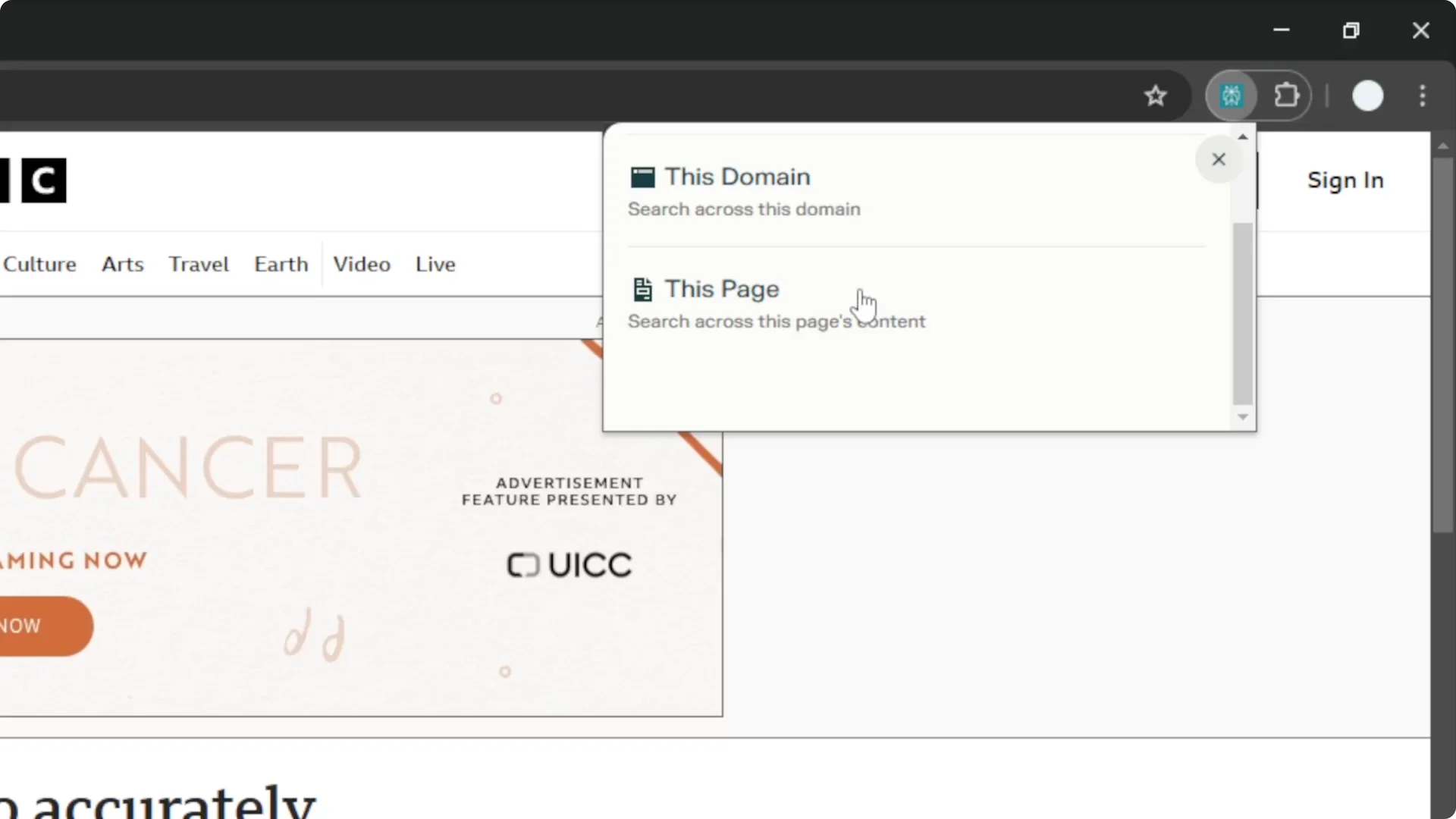Click the orange NOW banner button
The height and width of the screenshot is (819, 1456).
pyautogui.click(x=23, y=626)
